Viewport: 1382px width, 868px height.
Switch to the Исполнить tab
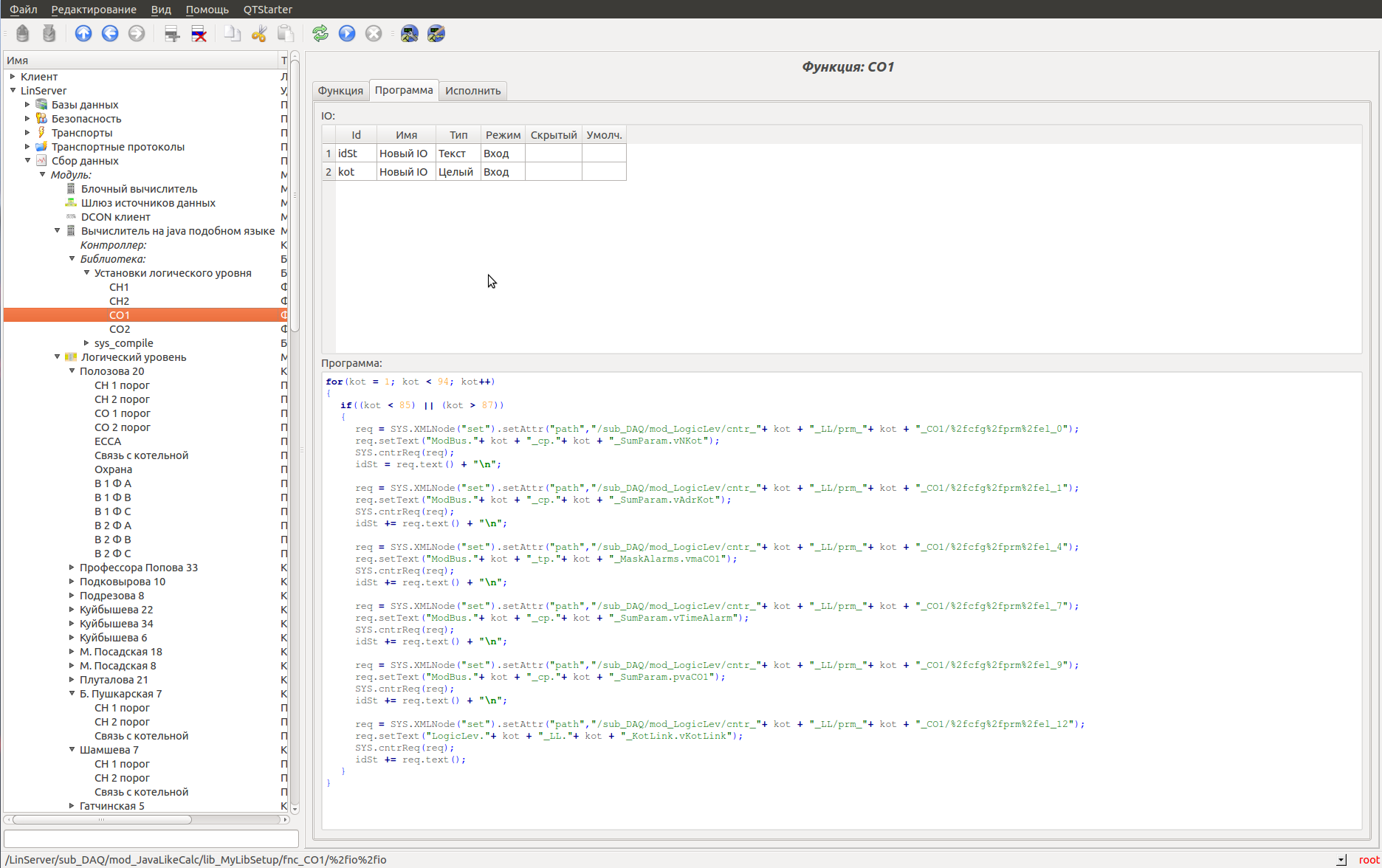(x=472, y=91)
